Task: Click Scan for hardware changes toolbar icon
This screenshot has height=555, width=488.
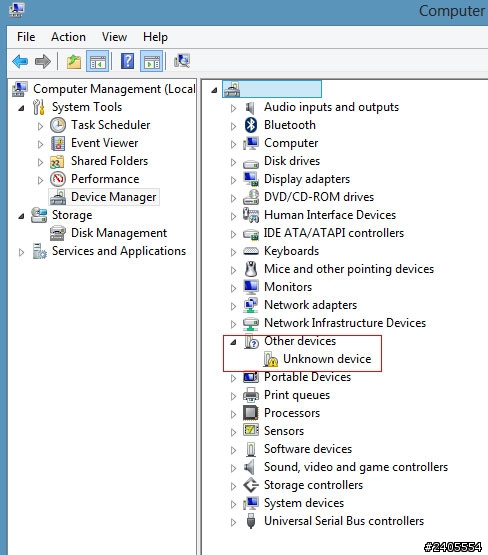Action: click(182, 61)
